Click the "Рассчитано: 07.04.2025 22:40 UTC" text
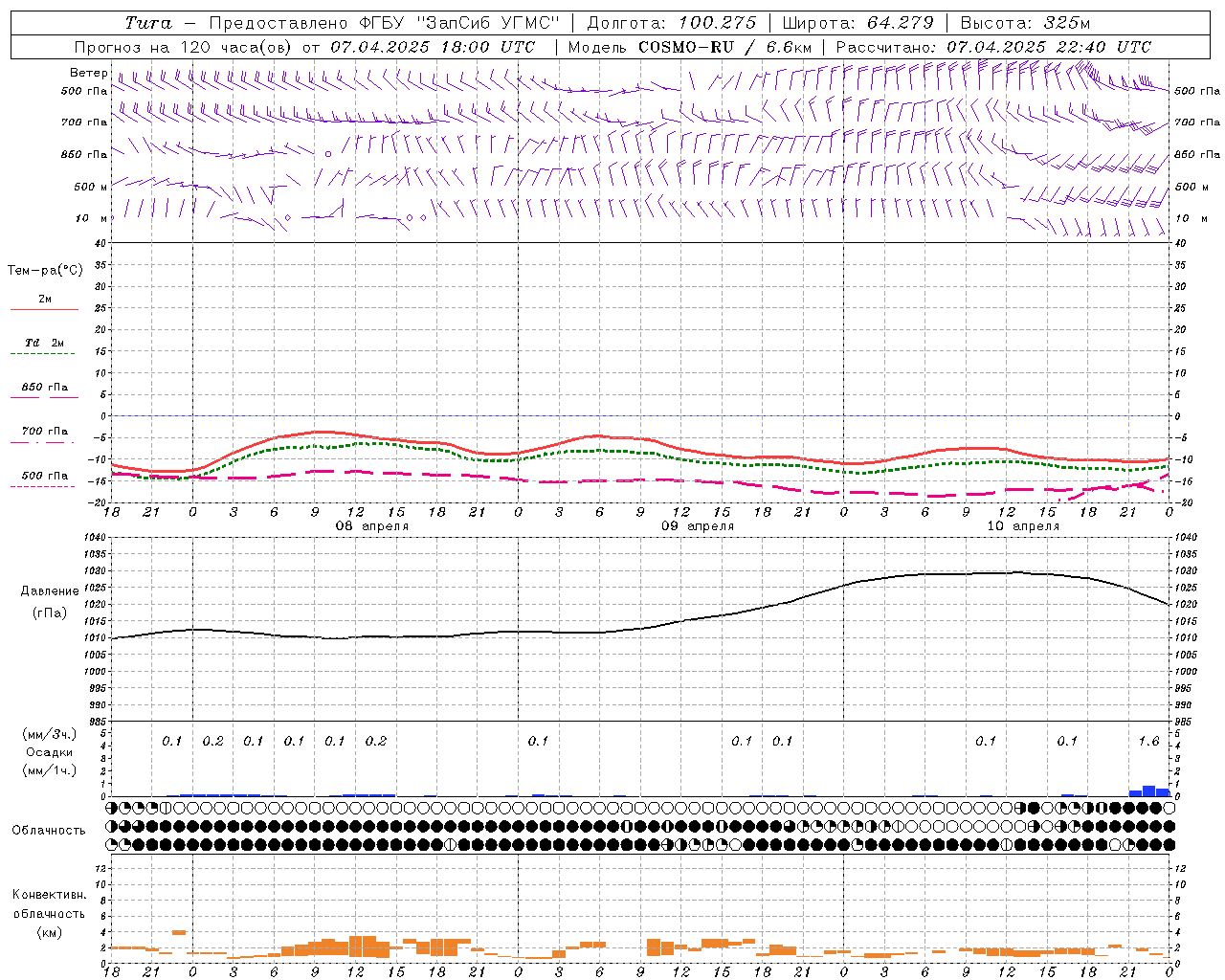Viewport: 1225px width, 980px height. [993, 47]
